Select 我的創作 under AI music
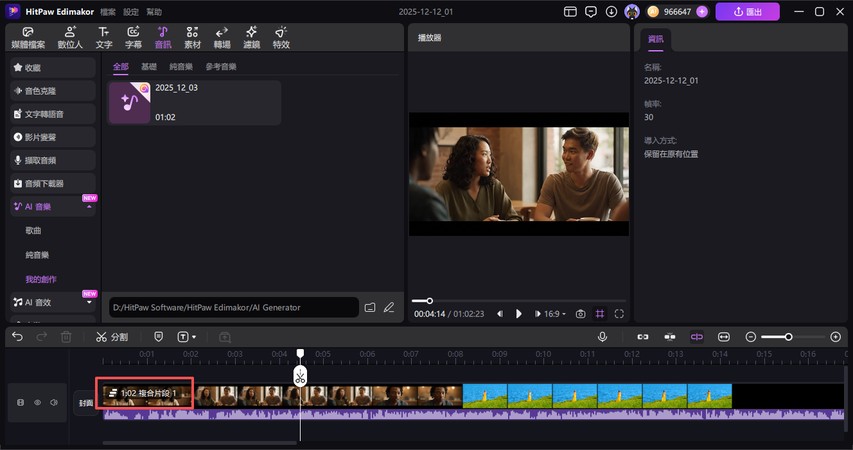The height and width of the screenshot is (450, 853). [x=41, y=279]
